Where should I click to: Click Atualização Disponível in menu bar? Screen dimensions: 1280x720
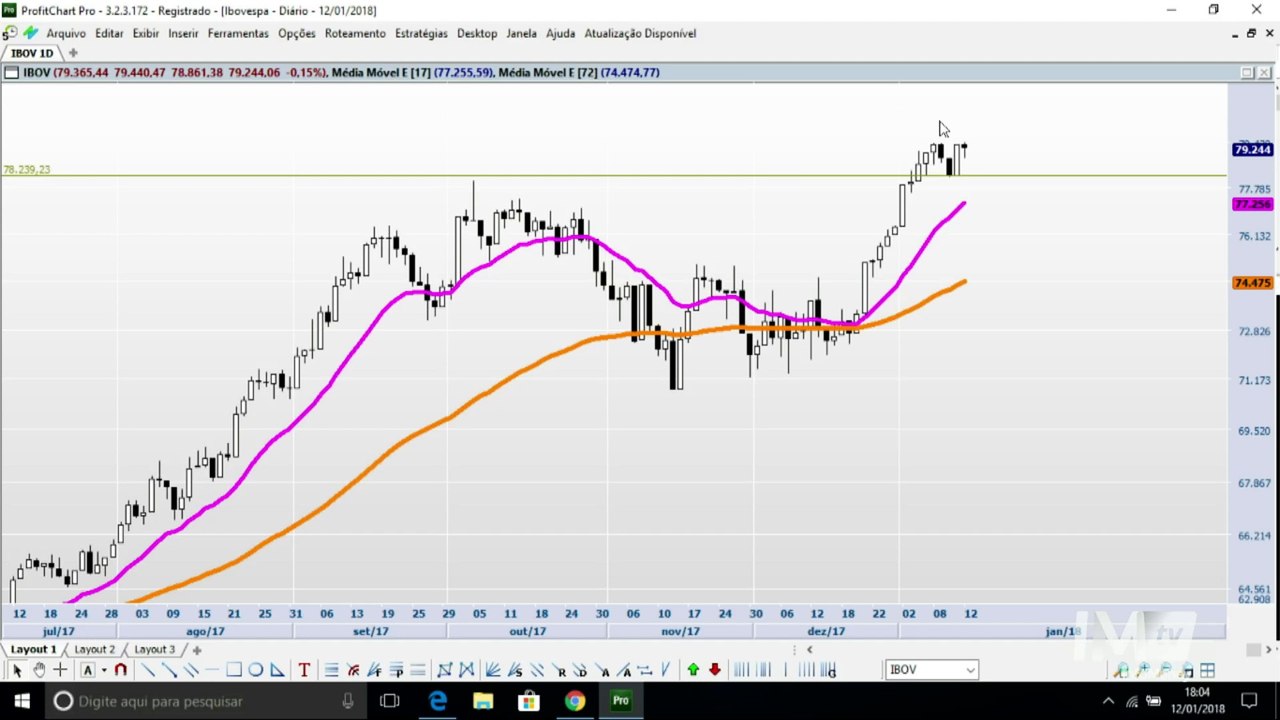coord(640,33)
